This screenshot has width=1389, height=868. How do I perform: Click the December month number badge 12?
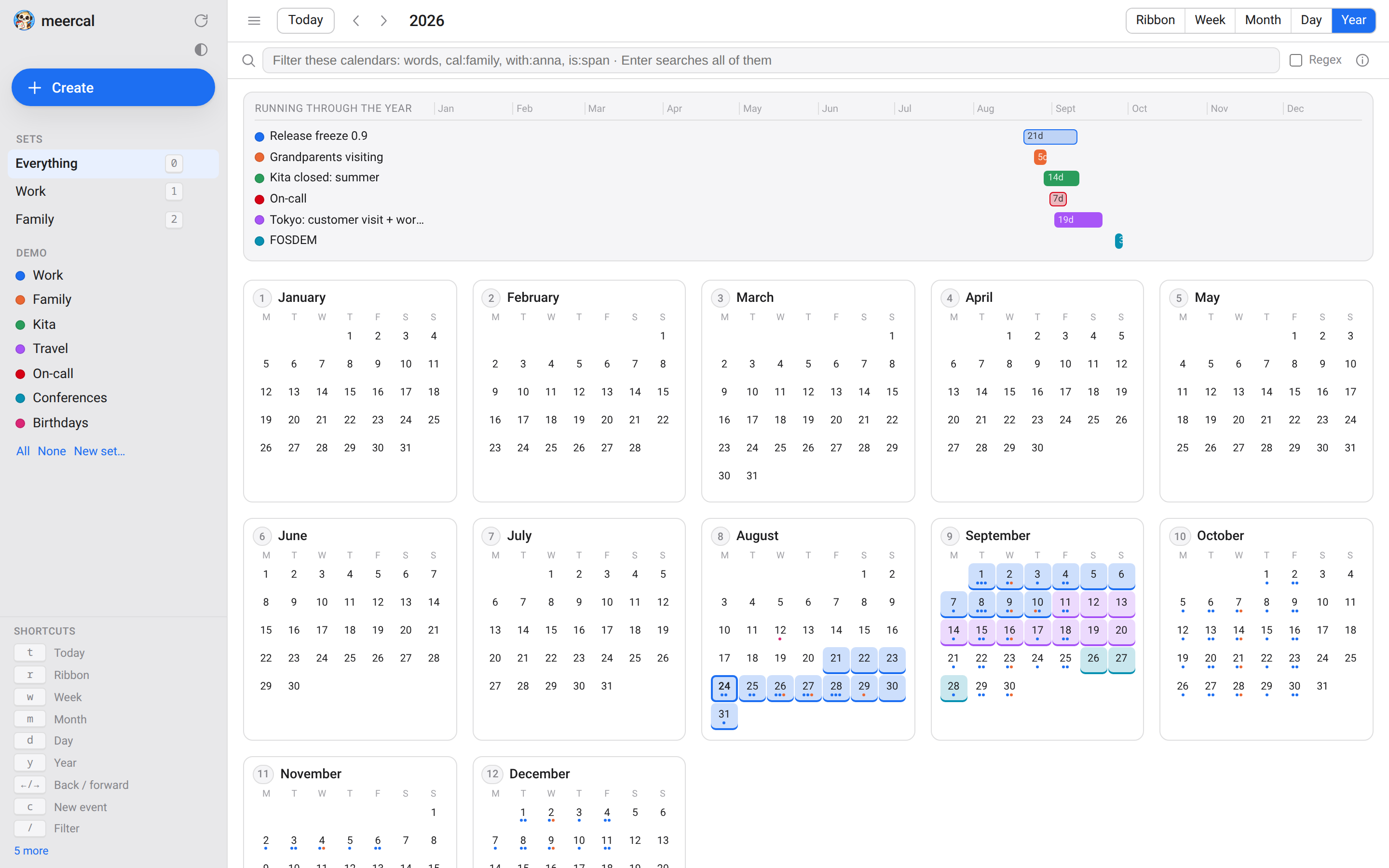pyautogui.click(x=492, y=774)
